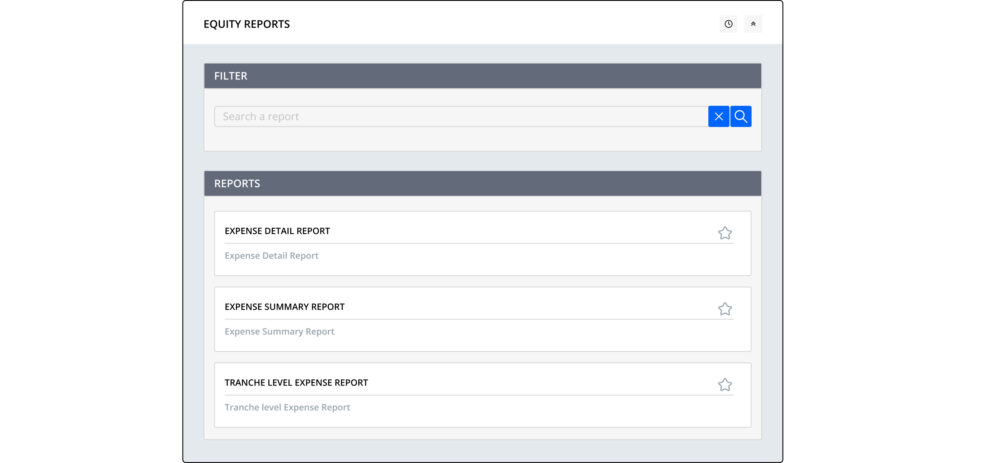This screenshot has height=463, width=1000.
Task: Click the FILTER section header
Action: [x=482, y=76]
